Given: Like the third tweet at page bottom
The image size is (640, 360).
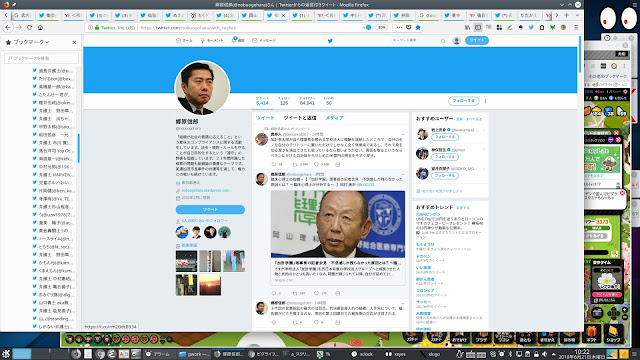Looking at the screenshot, I should [316, 322].
